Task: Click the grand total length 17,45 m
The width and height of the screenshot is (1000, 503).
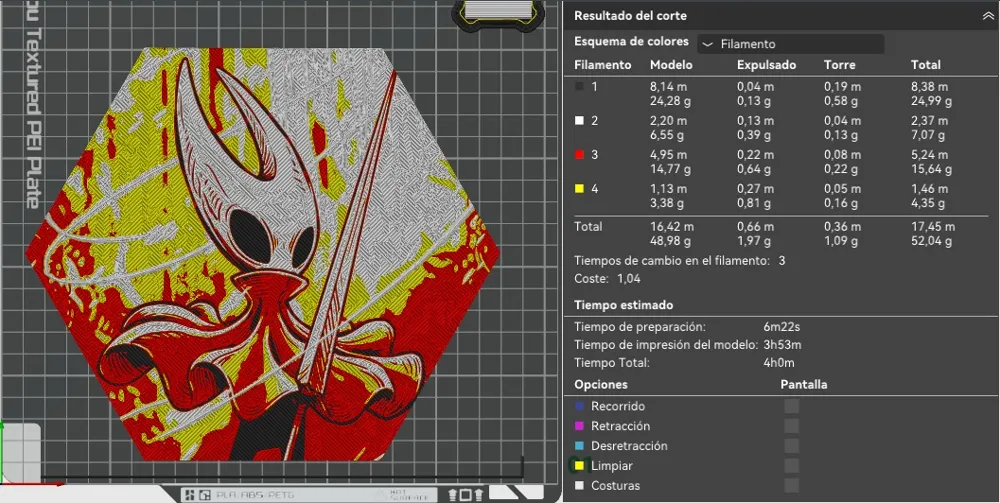Action: click(x=933, y=226)
